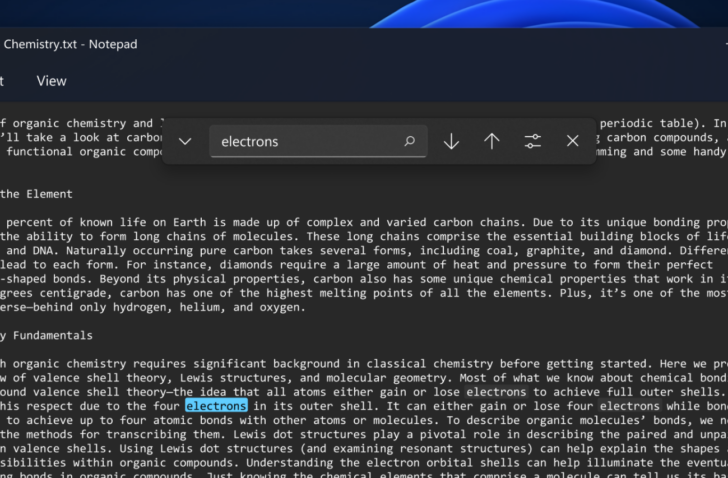This screenshot has width=728, height=478.
Task: Click the find input field containing electrons
Action: [318, 141]
